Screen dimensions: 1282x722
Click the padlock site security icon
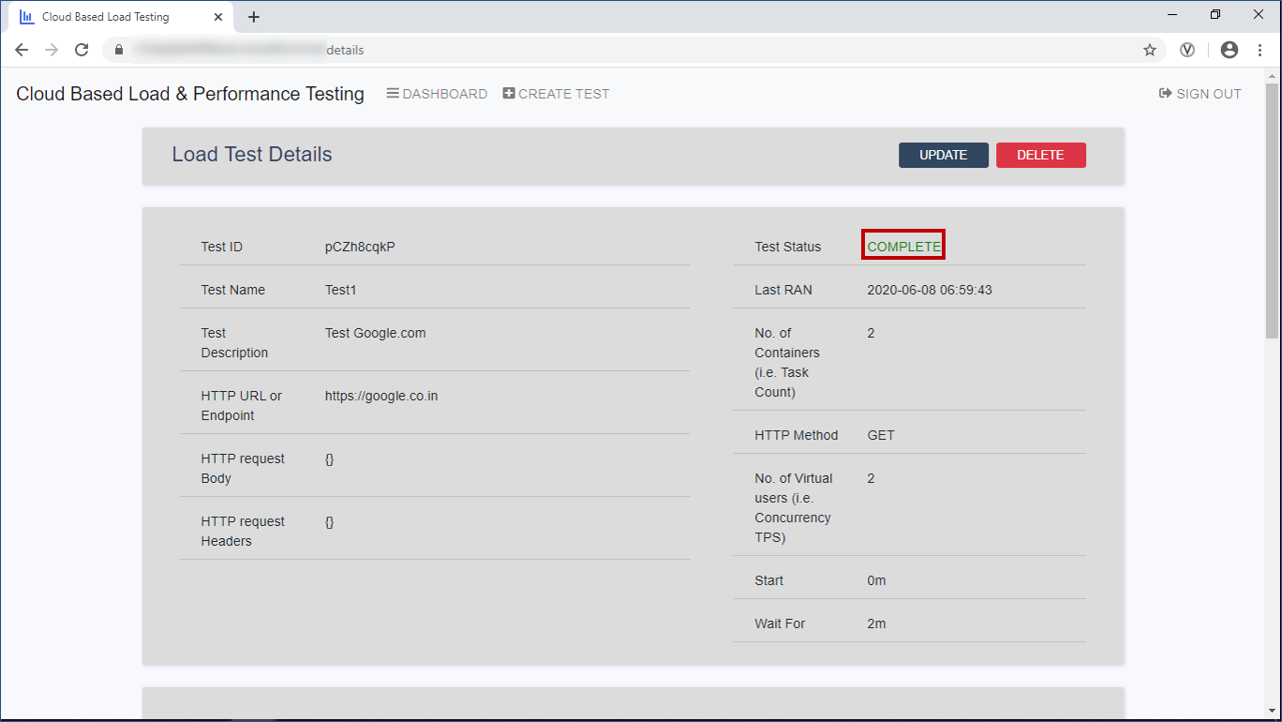(x=119, y=50)
